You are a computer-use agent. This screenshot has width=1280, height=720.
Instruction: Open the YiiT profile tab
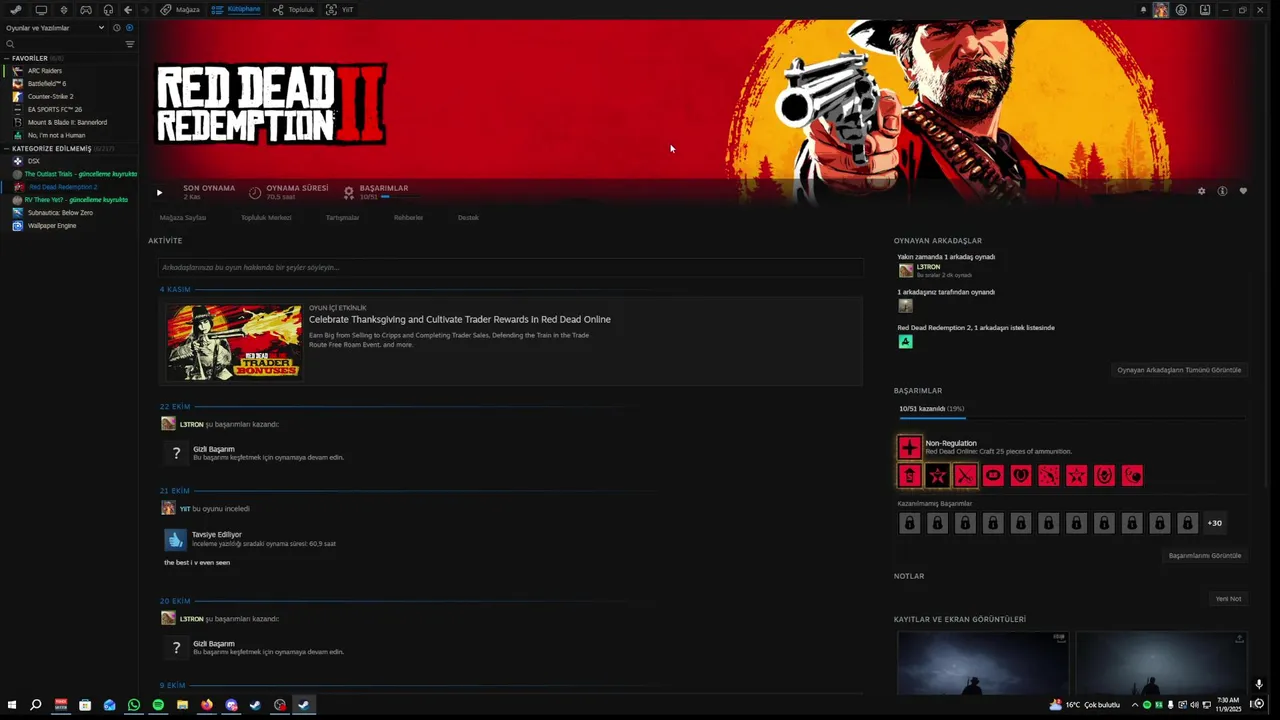pos(340,9)
